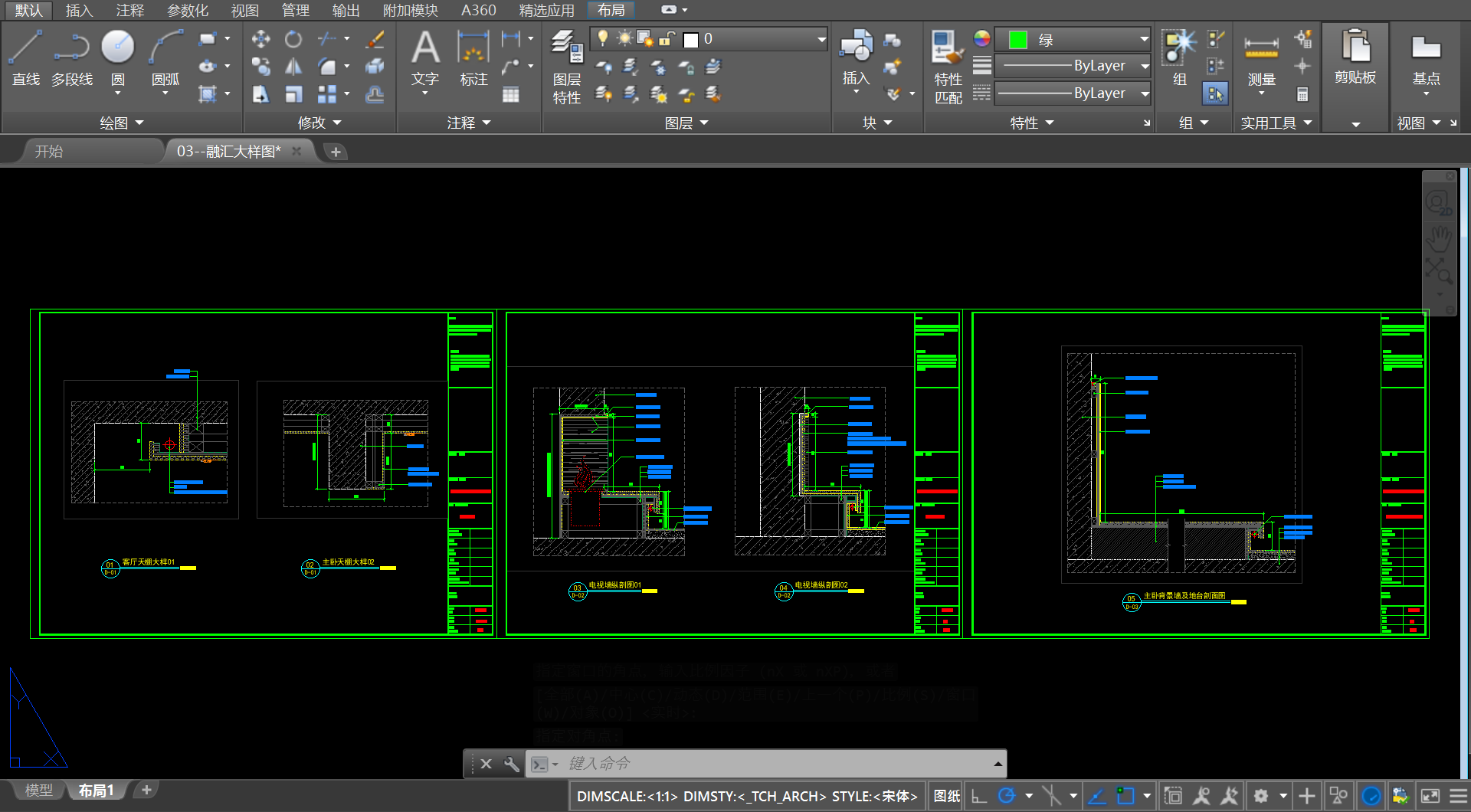This screenshot has width=1471, height=812.
Task: Open the 插入 ribbon tab
Action: (x=79, y=10)
